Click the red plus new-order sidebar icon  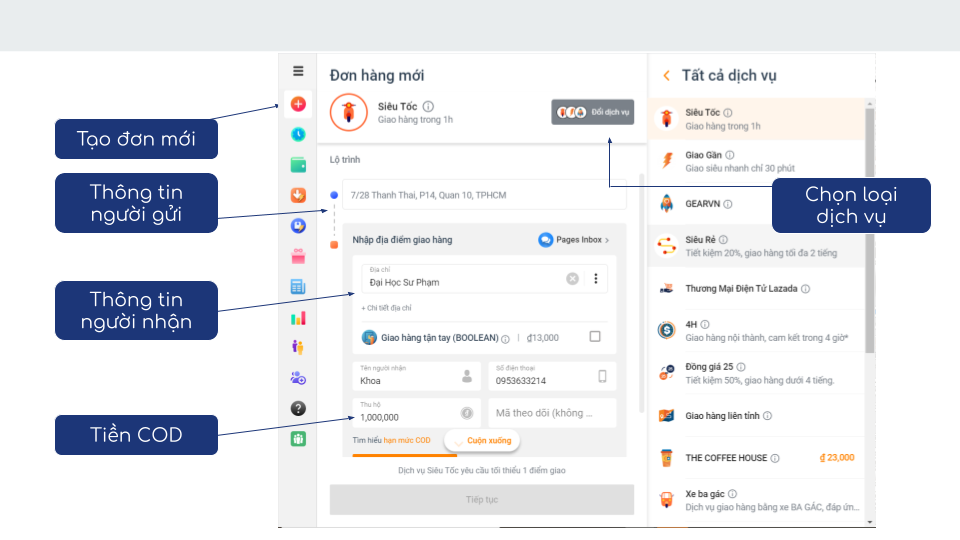tap(298, 104)
